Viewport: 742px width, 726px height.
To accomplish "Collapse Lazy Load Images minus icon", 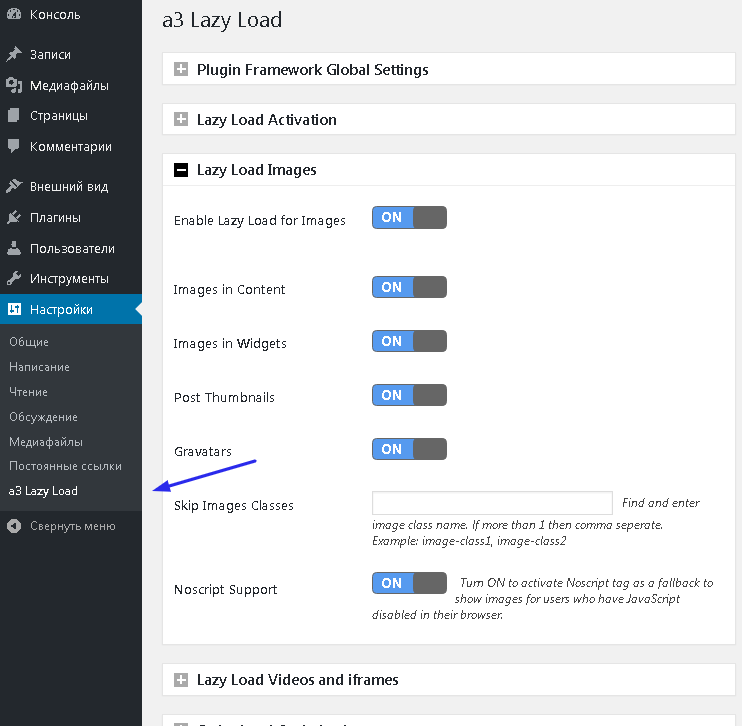I will pyautogui.click(x=181, y=169).
